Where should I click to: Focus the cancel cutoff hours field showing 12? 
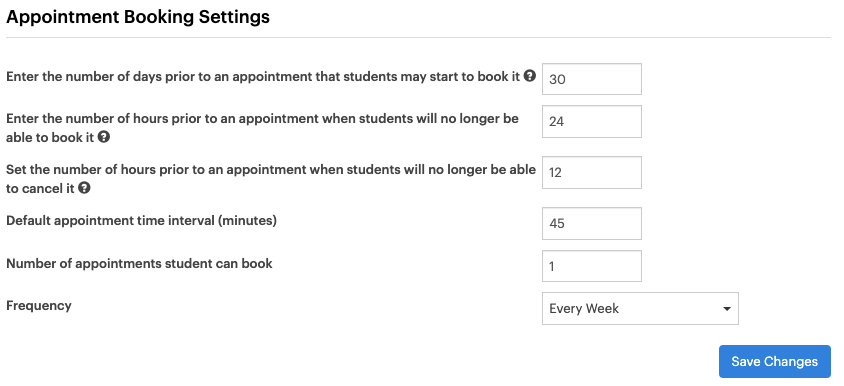[592, 172]
